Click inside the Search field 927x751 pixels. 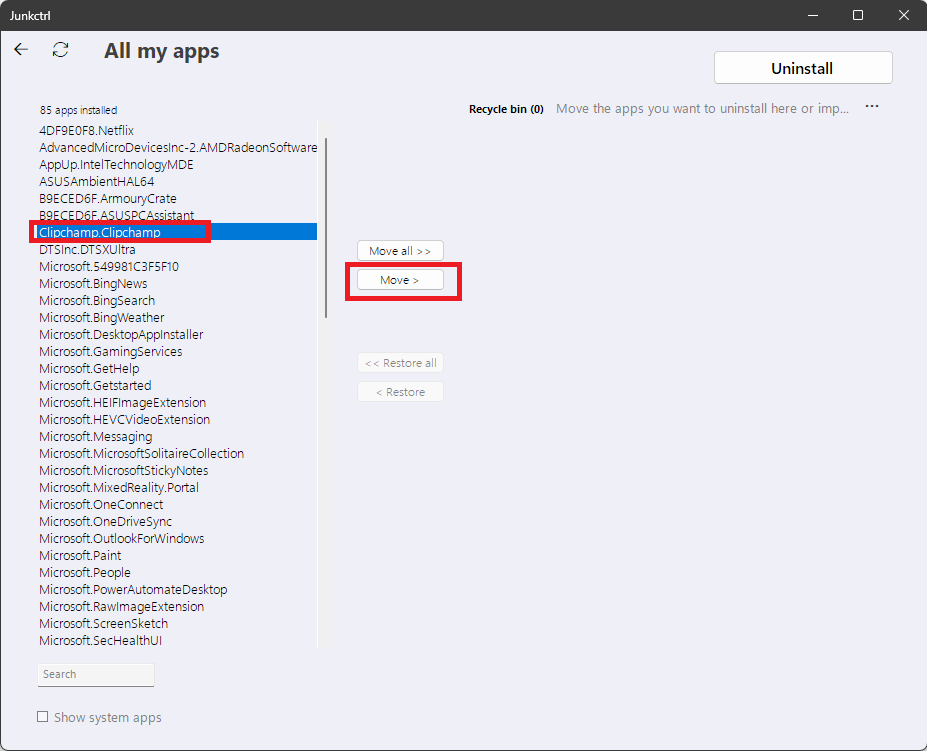click(96, 674)
